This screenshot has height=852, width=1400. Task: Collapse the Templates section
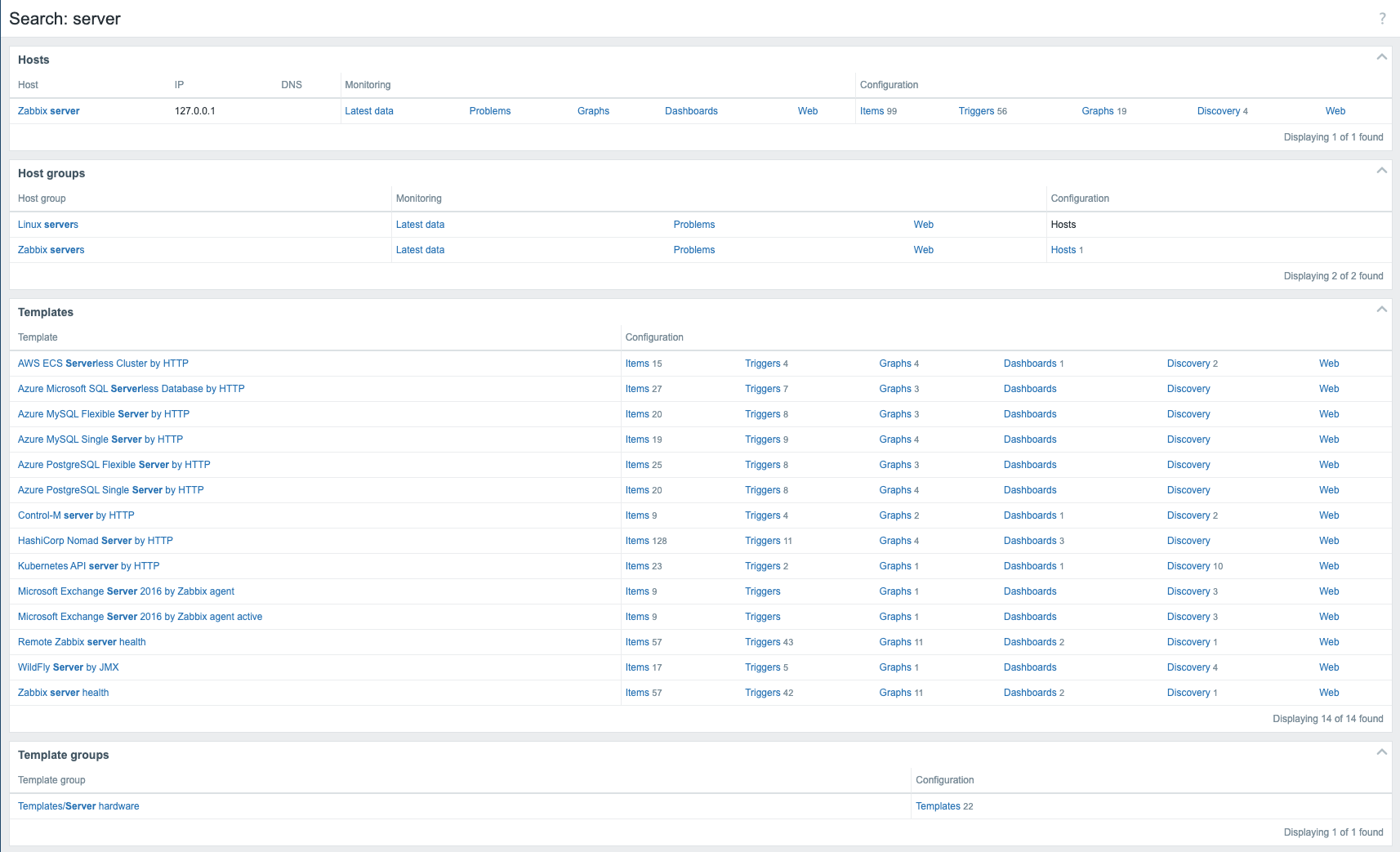1381,310
